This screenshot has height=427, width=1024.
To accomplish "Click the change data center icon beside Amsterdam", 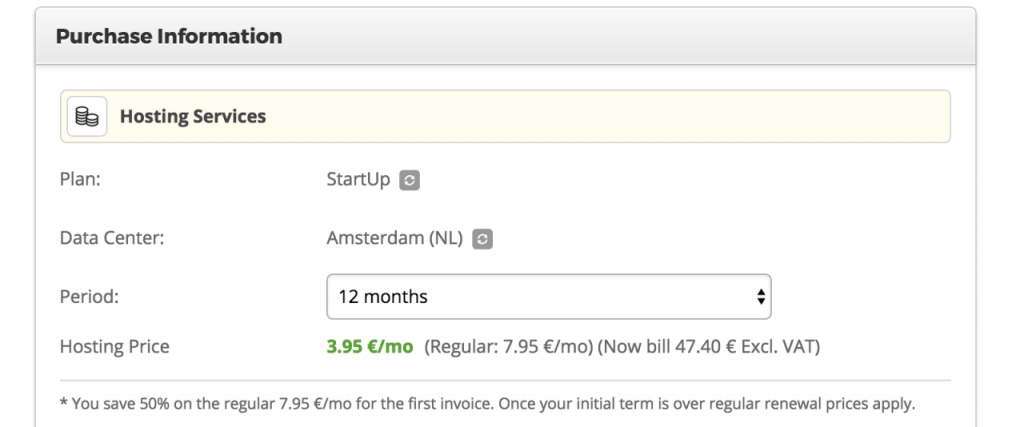I will coord(483,239).
